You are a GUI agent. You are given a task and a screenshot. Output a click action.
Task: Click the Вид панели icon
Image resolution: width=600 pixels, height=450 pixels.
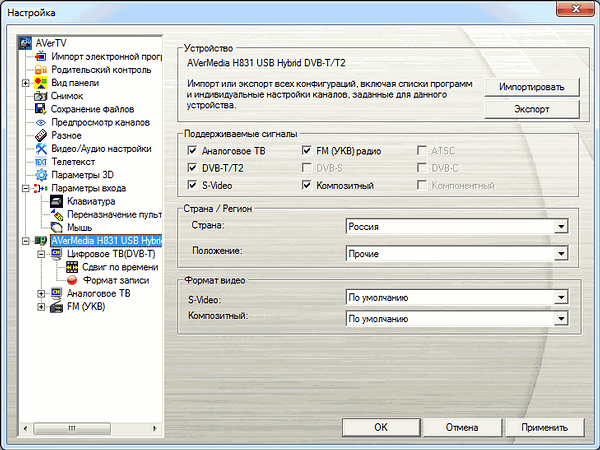click(41, 83)
